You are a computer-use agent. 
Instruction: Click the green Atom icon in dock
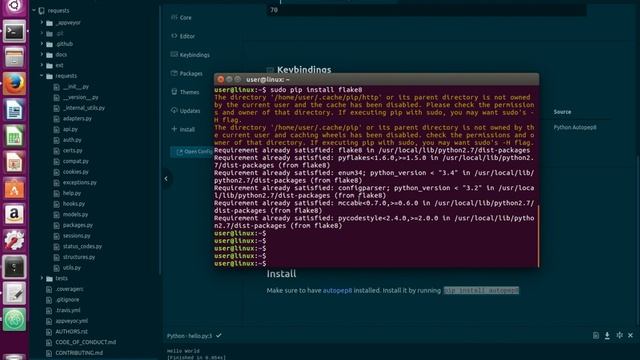tap(14, 319)
